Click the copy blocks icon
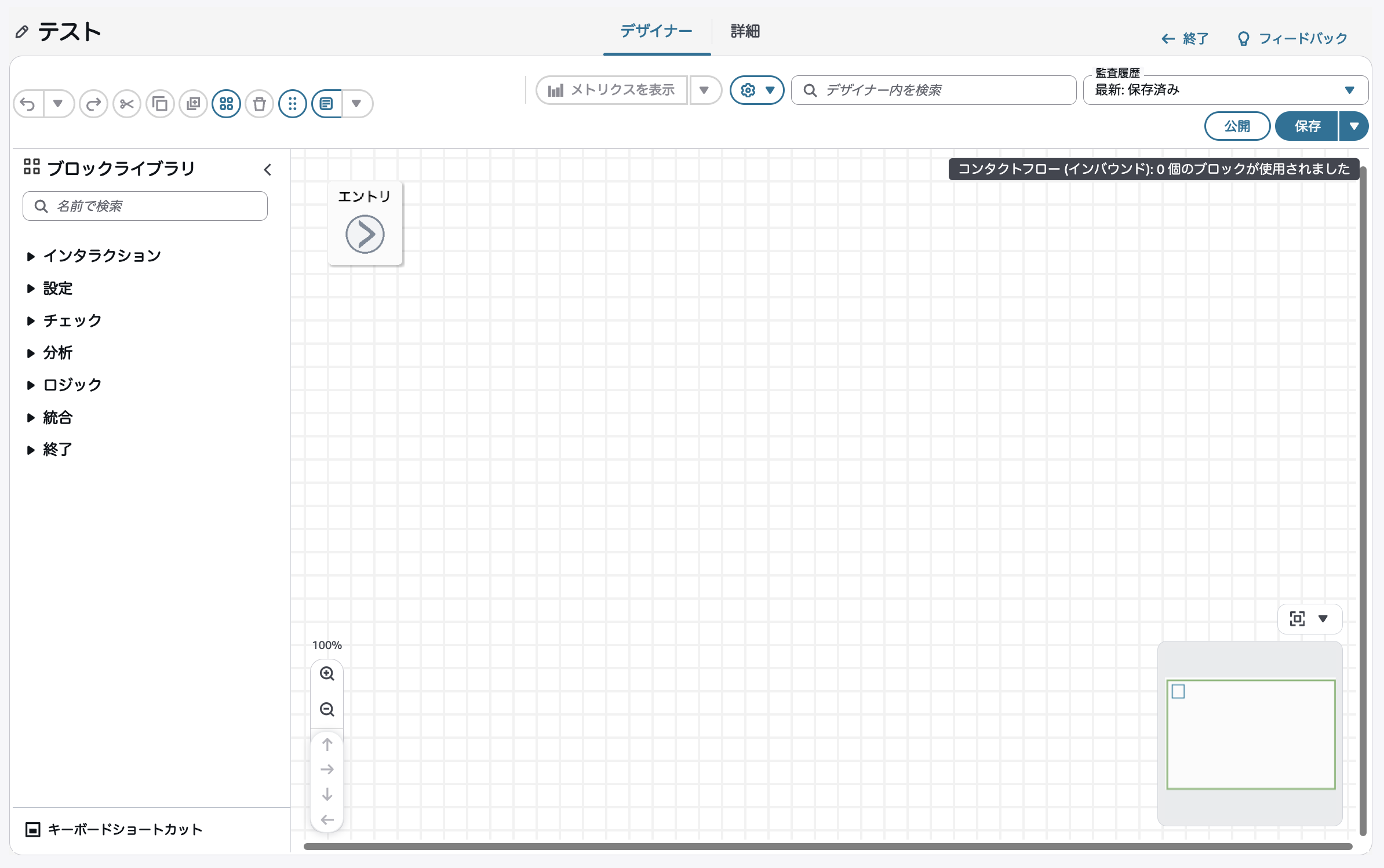 160,104
